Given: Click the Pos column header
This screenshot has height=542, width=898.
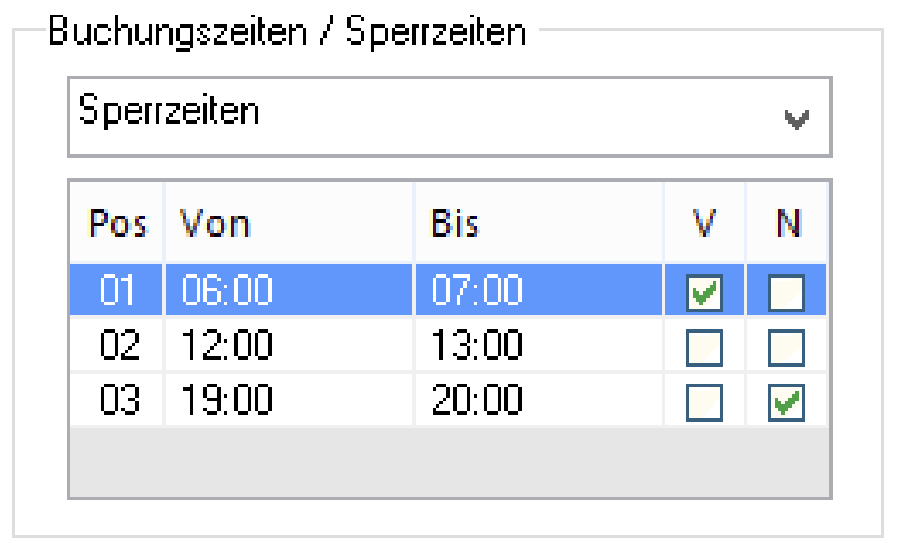Looking at the screenshot, I should click(x=117, y=223).
